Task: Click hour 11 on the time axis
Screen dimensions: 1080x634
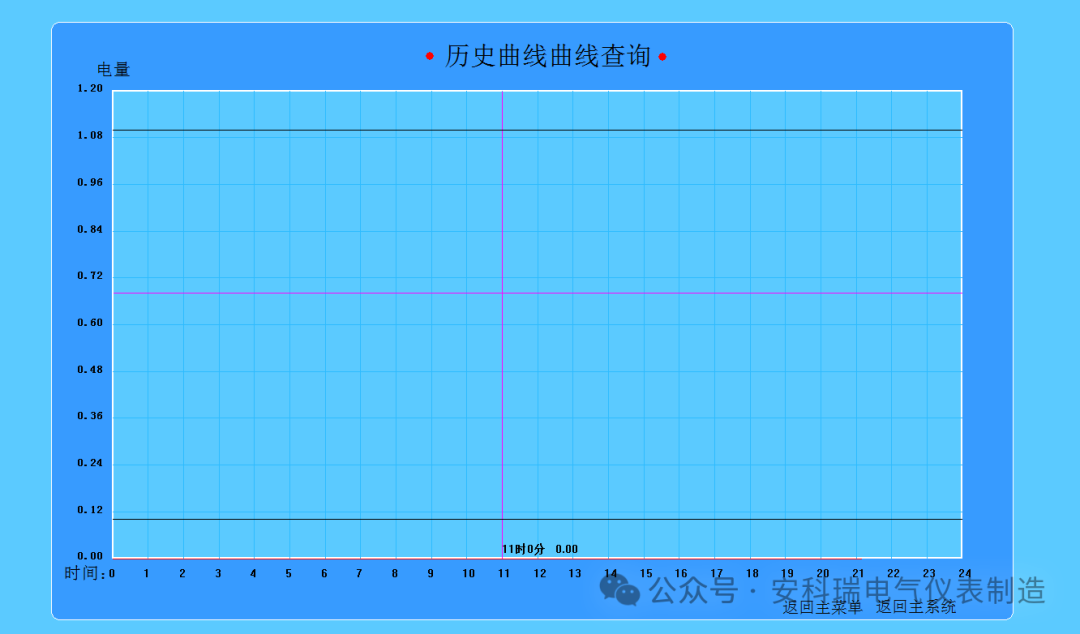Action: click(x=504, y=573)
